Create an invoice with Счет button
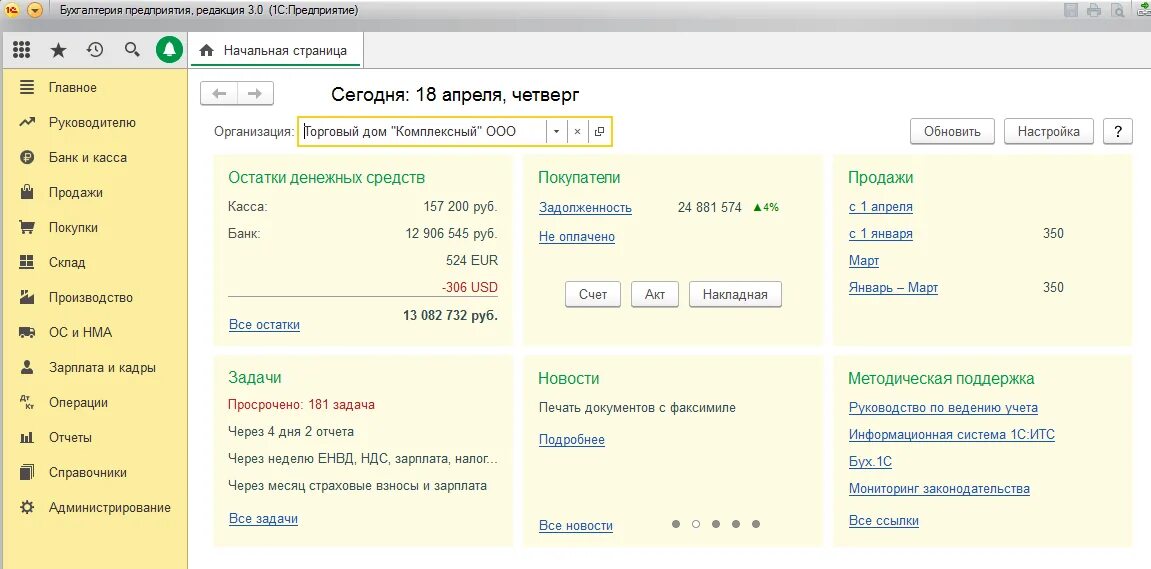This screenshot has height=569, width=1151. [x=593, y=294]
